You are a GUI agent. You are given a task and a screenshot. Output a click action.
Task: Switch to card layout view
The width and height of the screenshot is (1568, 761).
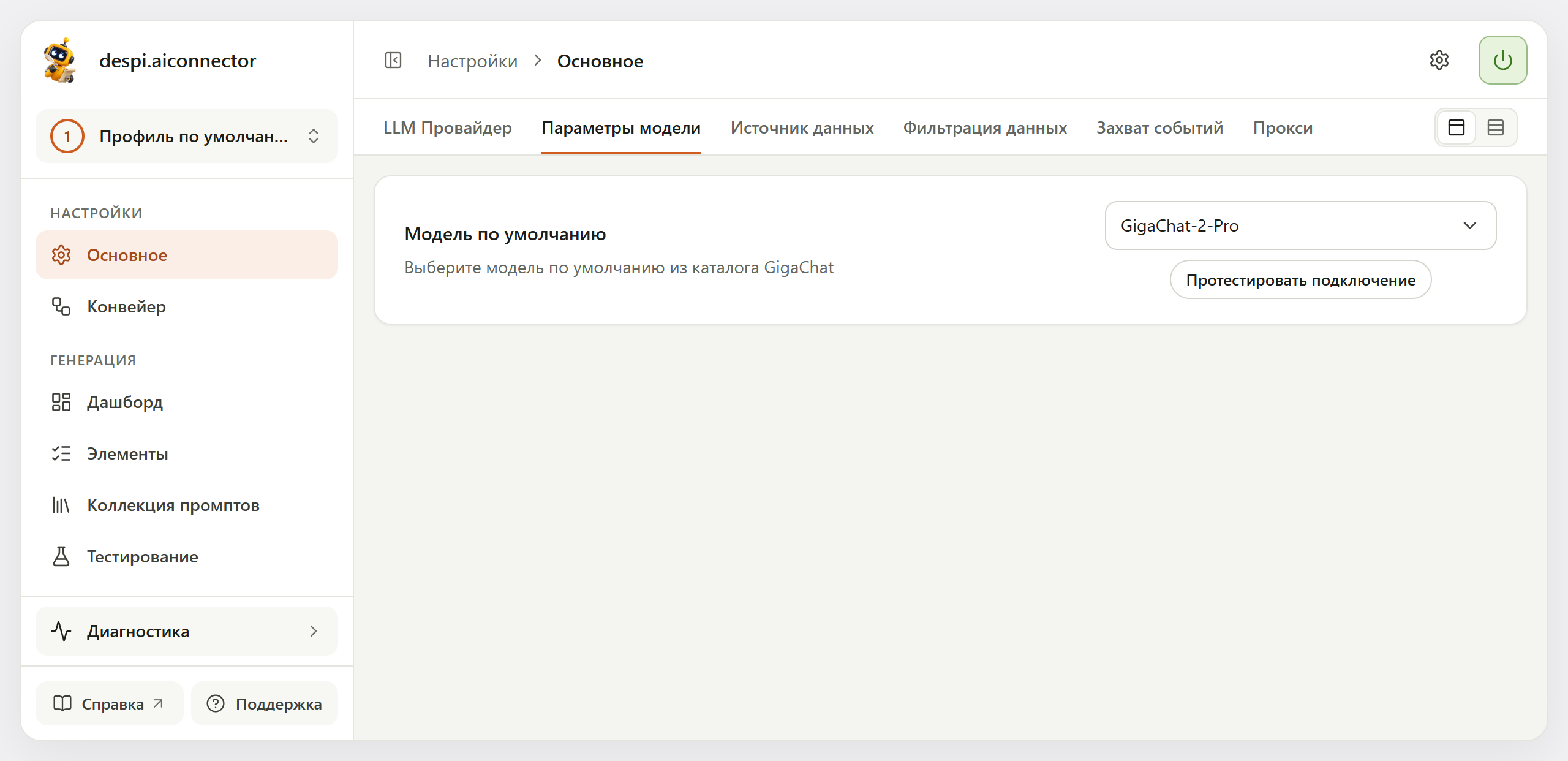tap(1457, 127)
